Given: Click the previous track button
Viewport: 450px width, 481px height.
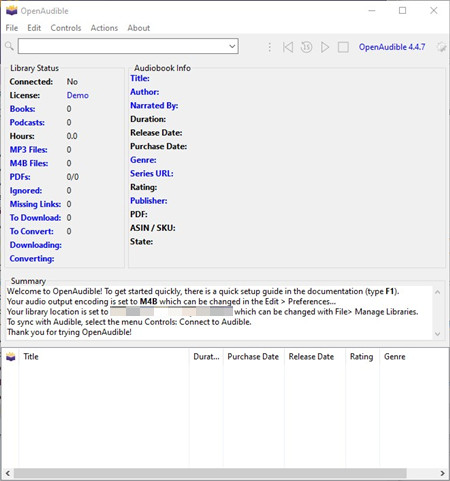Looking at the screenshot, I should click(288, 47).
